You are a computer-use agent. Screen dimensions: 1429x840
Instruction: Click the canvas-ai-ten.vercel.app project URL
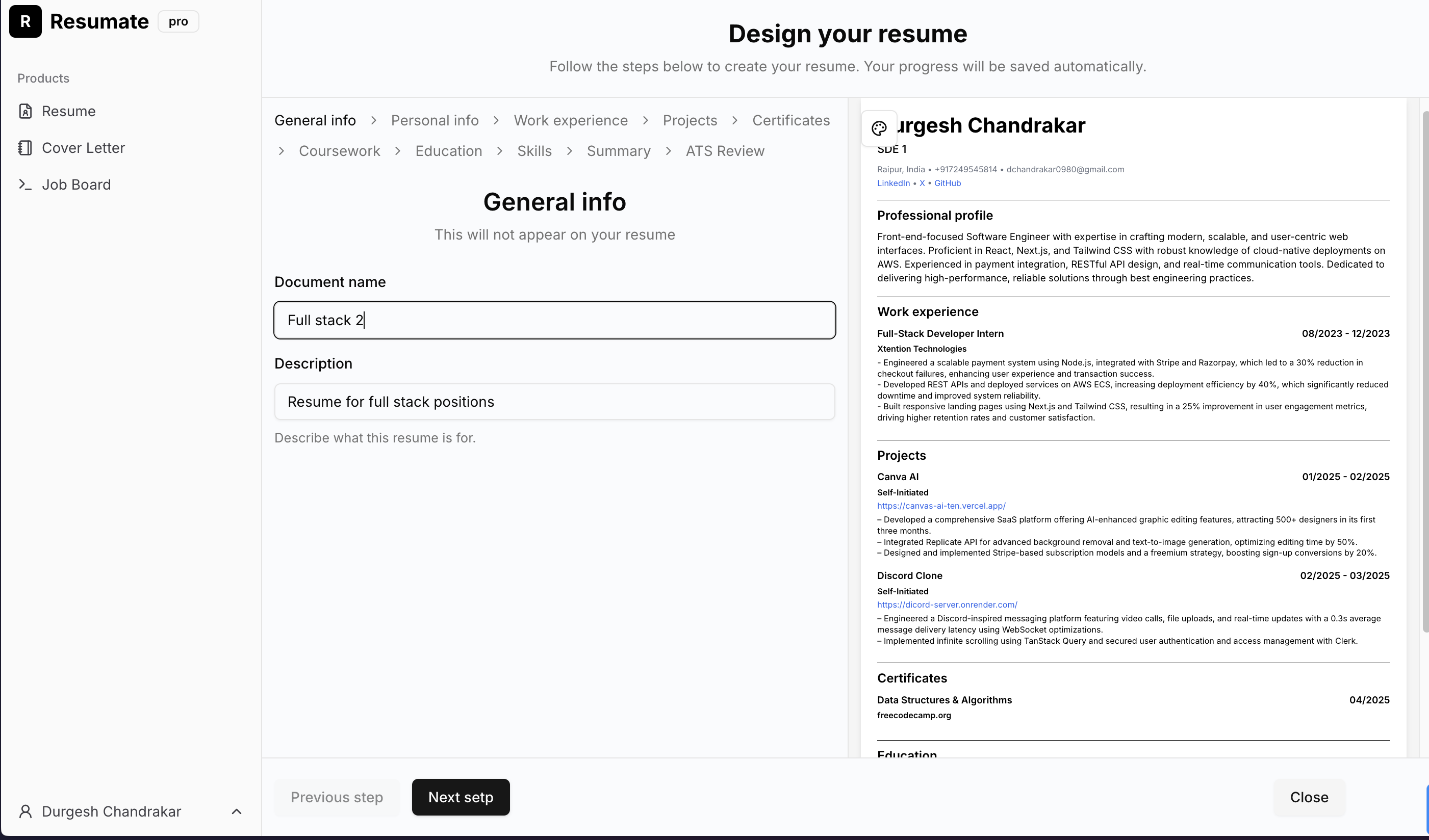[x=941, y=506]
